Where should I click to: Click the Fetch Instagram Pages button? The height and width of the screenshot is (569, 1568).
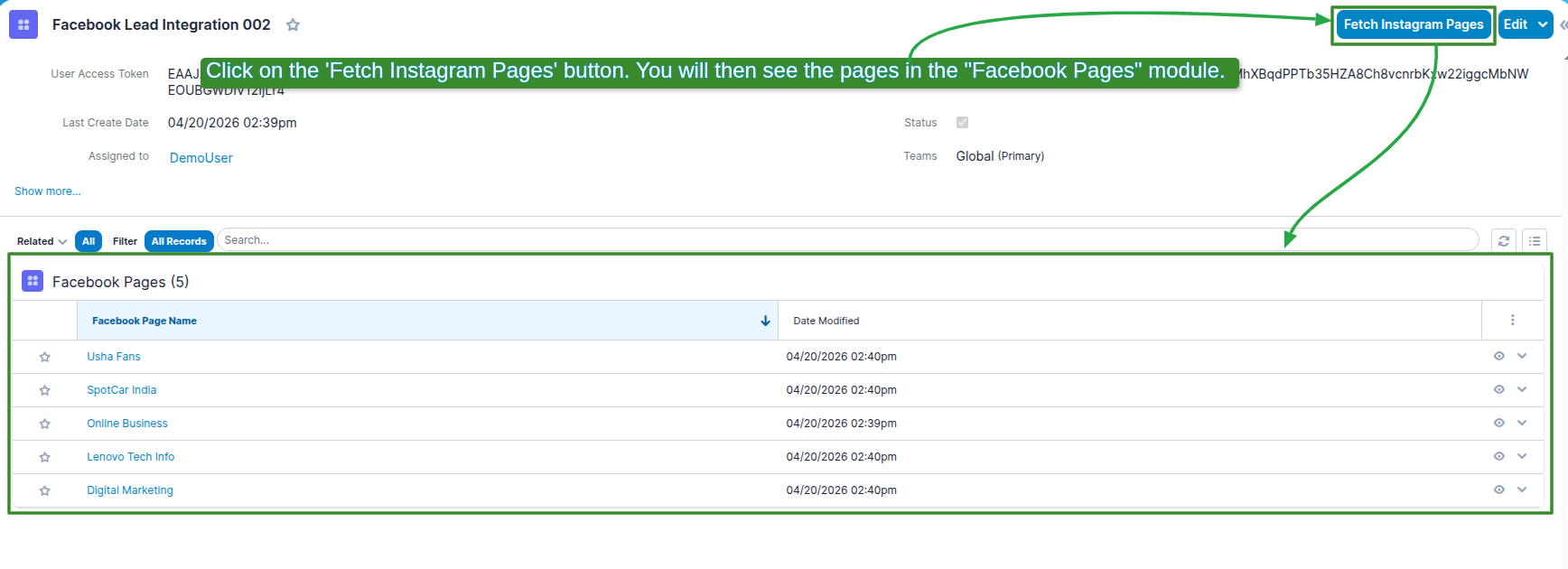coord(1414,24)
